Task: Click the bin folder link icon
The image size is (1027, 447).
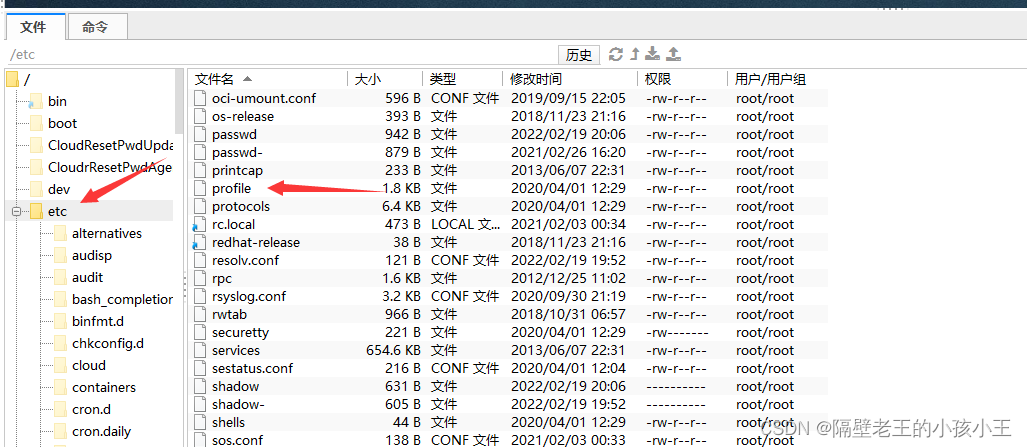Action: point(37,102)
